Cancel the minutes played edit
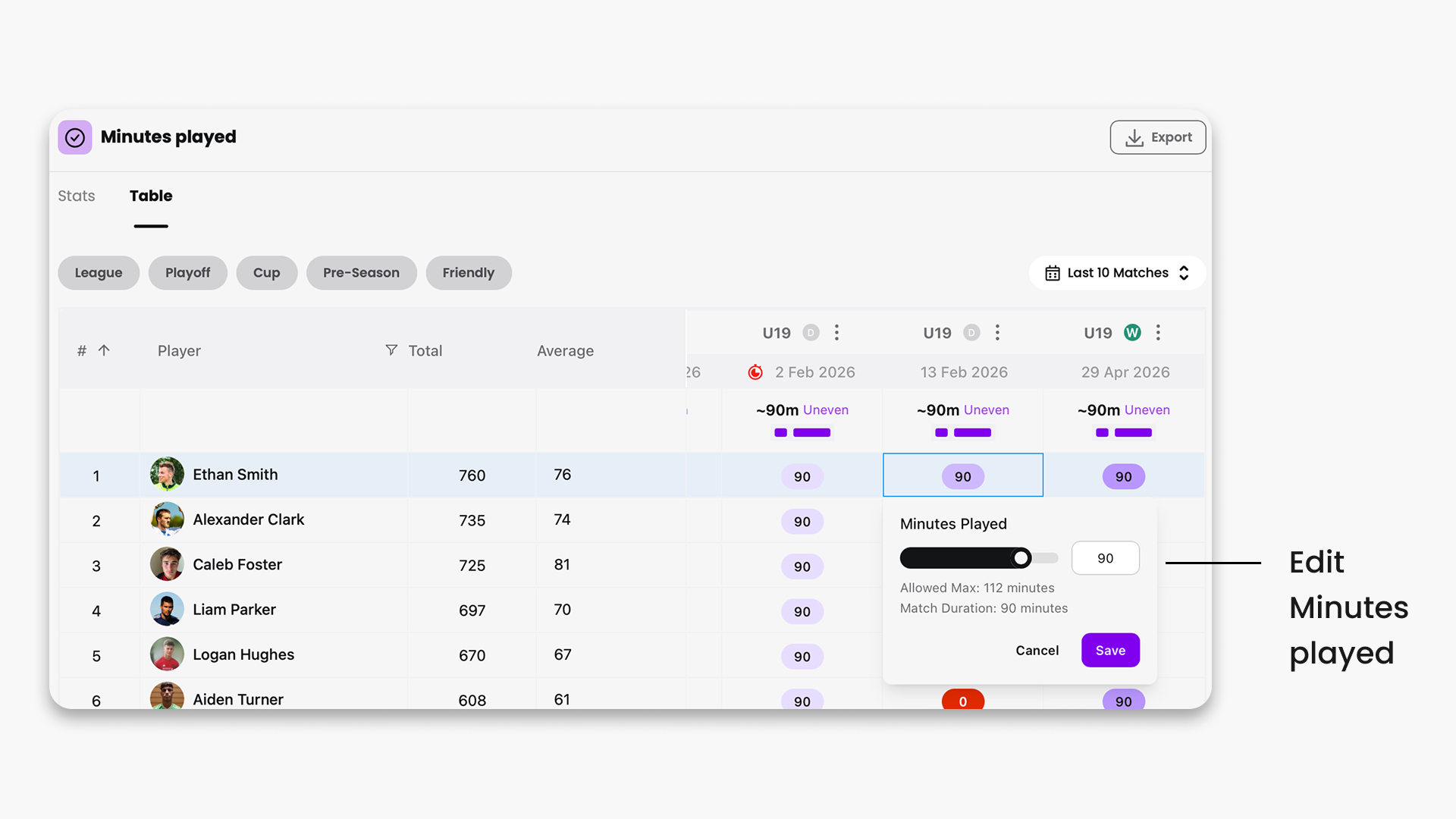The height and width of the screenshot is (819, 1456). (1037, 651)
